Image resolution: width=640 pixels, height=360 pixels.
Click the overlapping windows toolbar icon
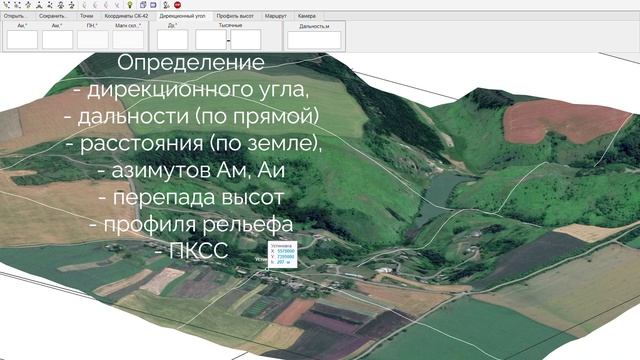pyautogui.click(x=143, y=5)
